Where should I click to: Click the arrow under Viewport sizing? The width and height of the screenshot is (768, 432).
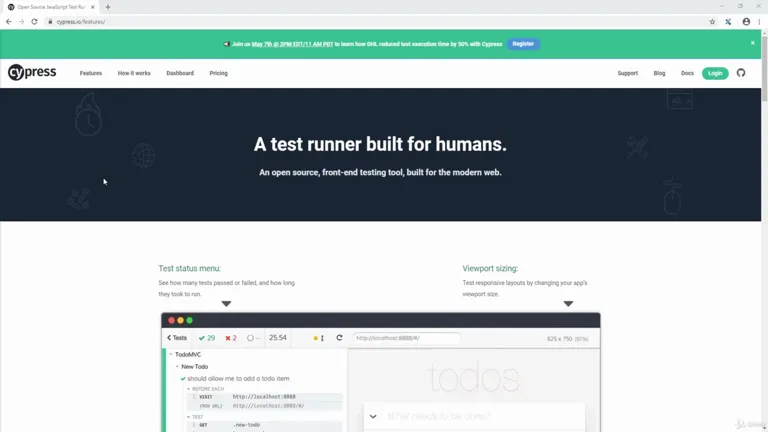(568, 304)
